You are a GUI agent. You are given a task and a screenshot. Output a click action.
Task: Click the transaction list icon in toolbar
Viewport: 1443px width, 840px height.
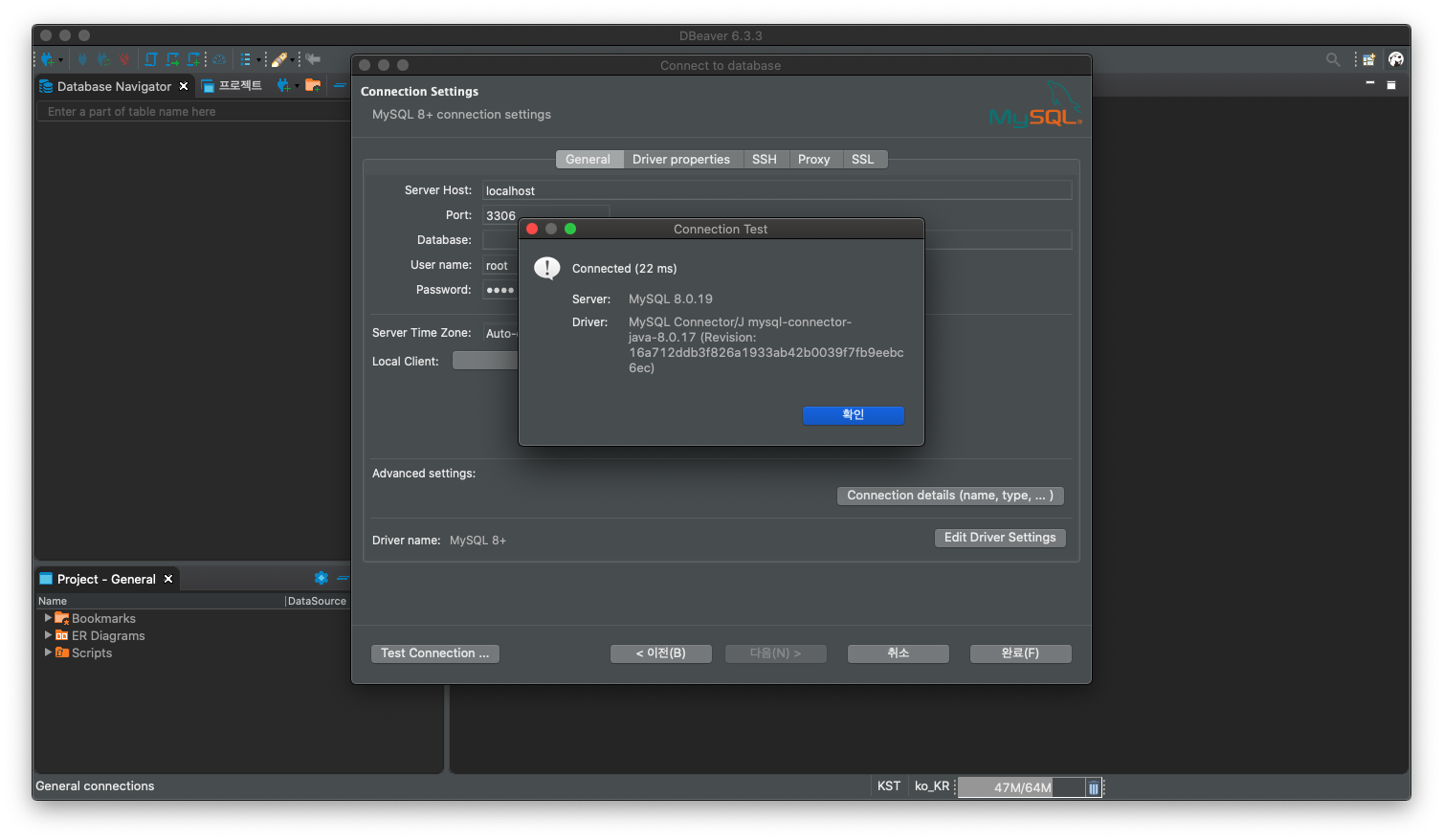pos(246,59)
